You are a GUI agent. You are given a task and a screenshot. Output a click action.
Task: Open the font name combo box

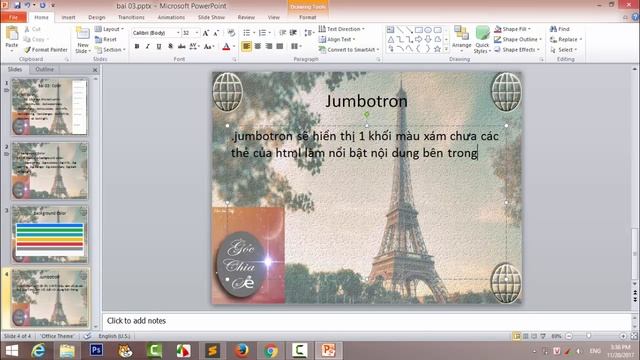click(156, 33)
